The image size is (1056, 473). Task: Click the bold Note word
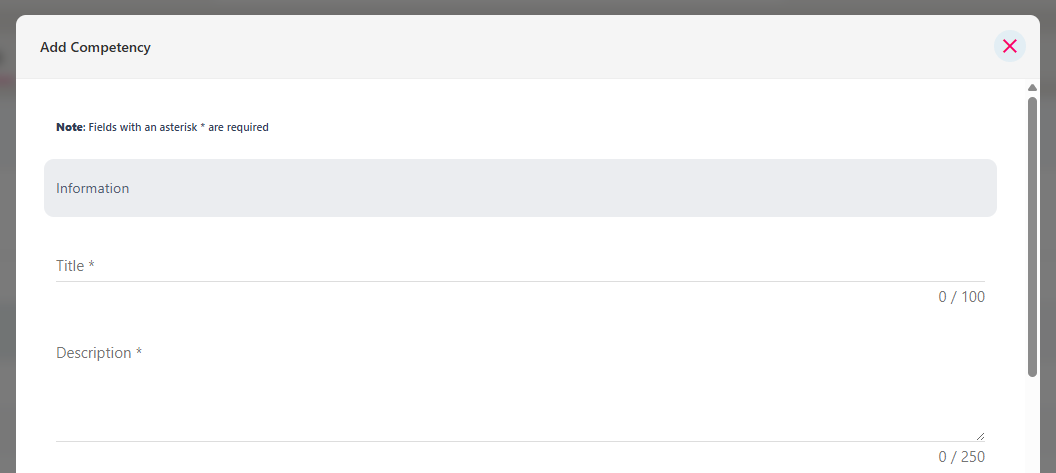tap(69, 127)
